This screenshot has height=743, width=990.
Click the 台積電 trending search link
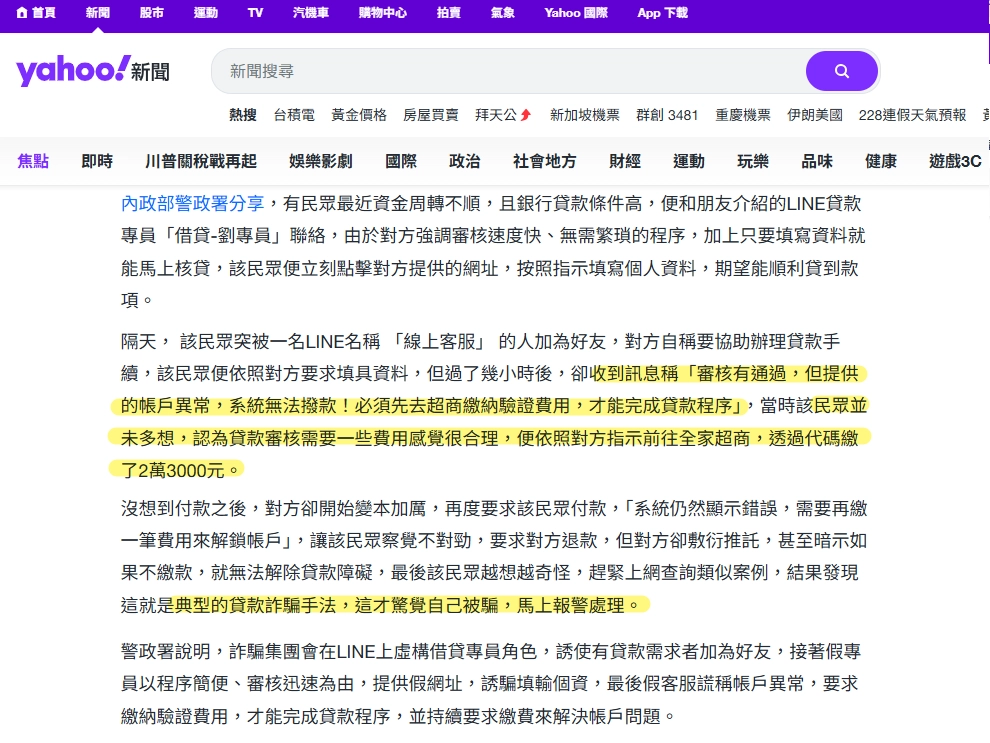click(293, 115)
